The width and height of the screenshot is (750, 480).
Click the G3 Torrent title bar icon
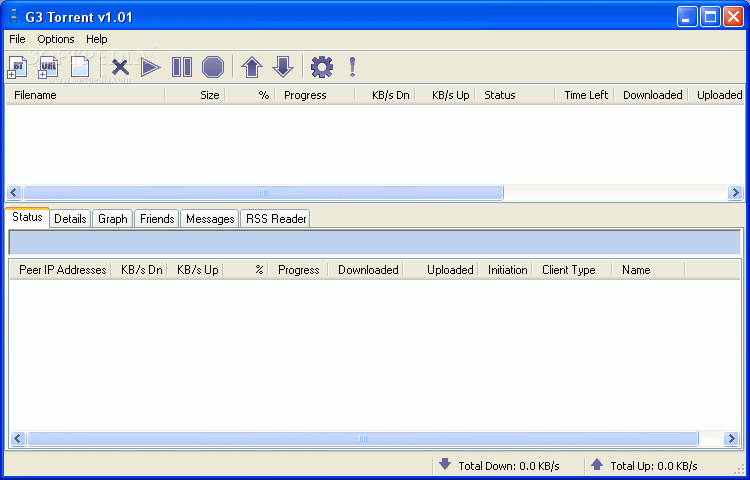14,17
